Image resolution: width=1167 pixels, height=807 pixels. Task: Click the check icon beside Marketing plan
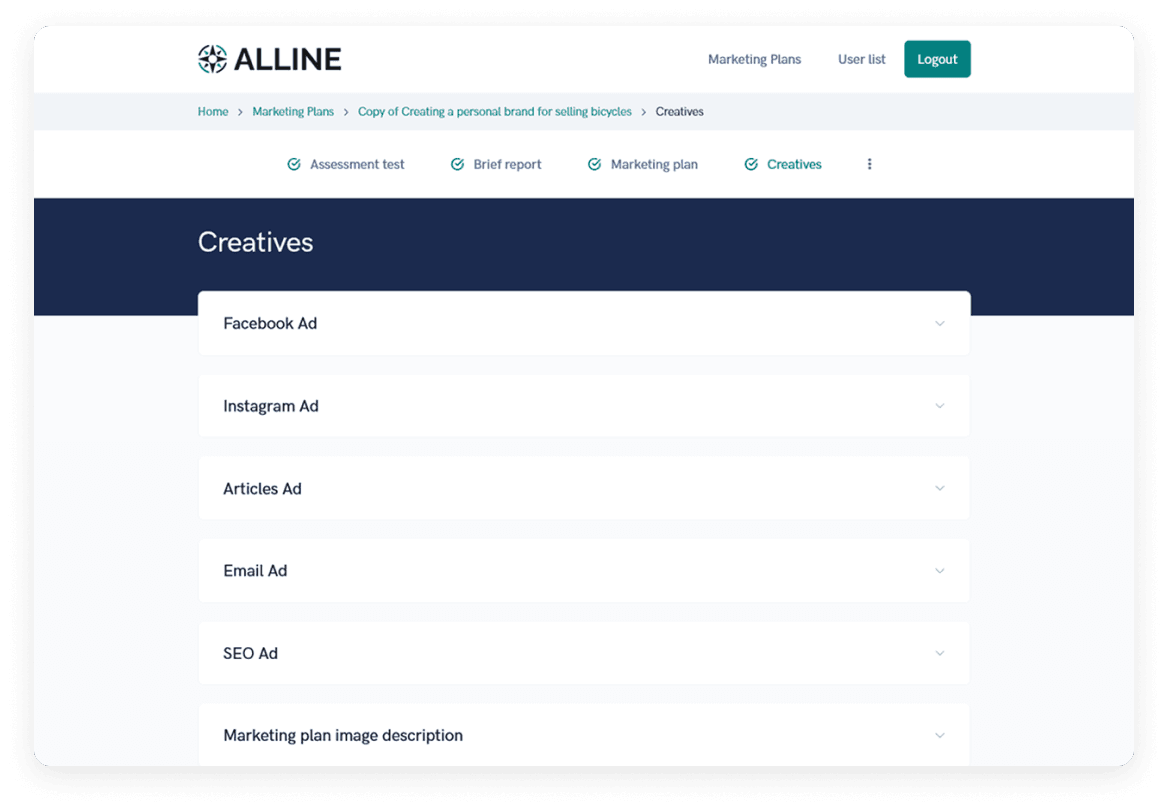pyautogui.click(x=594, y=164)
